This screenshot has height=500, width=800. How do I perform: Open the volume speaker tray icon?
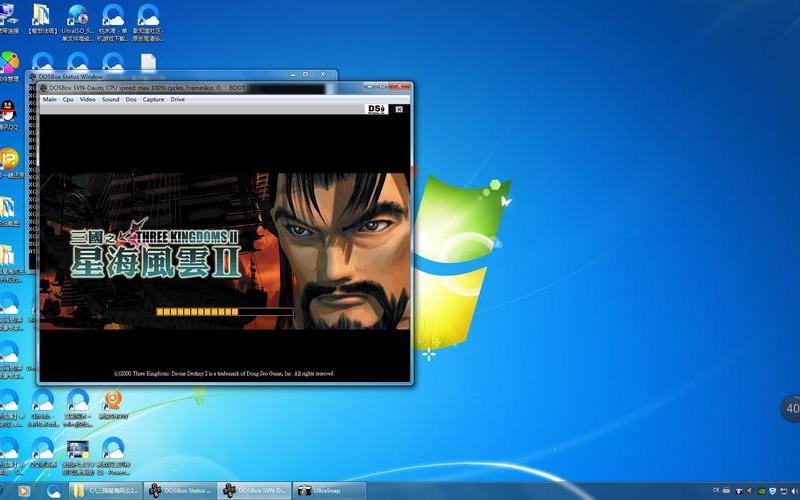pyautogui.click(x=794, y=491)
